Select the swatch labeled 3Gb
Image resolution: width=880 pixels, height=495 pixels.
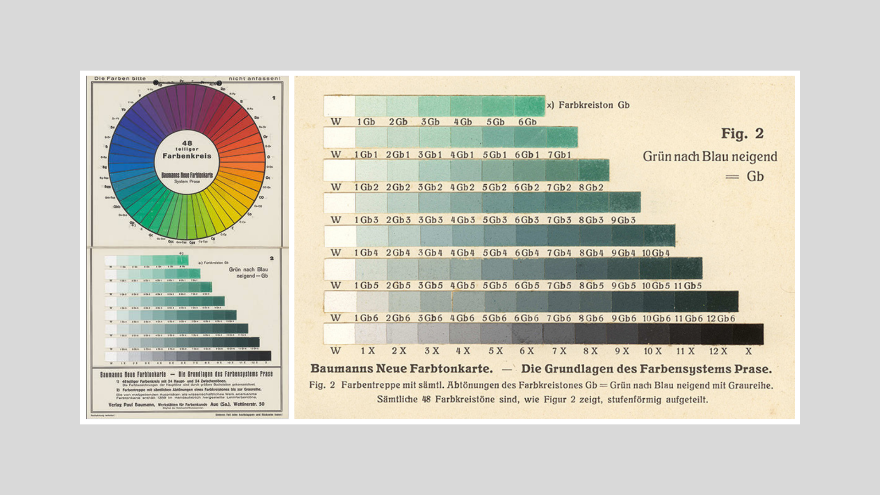433,106
